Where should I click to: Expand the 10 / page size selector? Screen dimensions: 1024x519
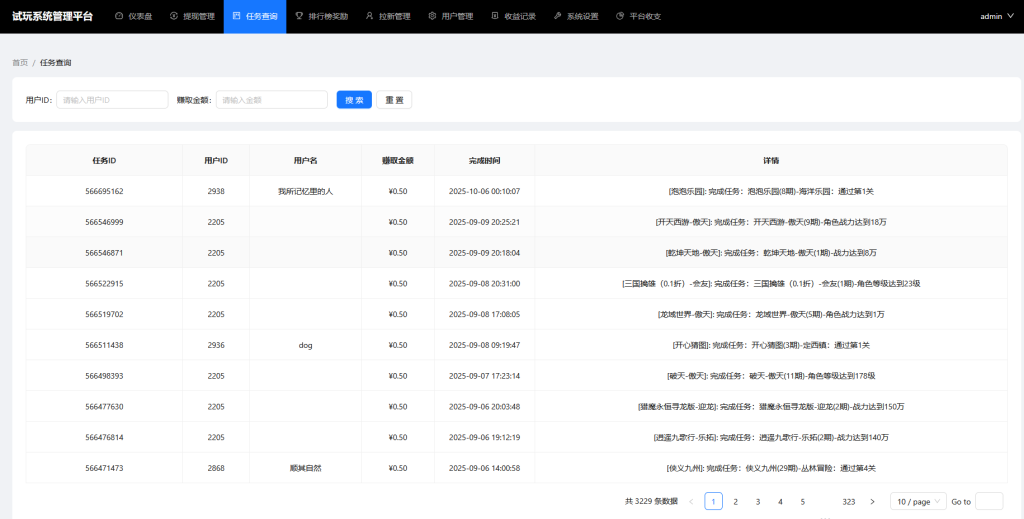click(x=917, y=501)
